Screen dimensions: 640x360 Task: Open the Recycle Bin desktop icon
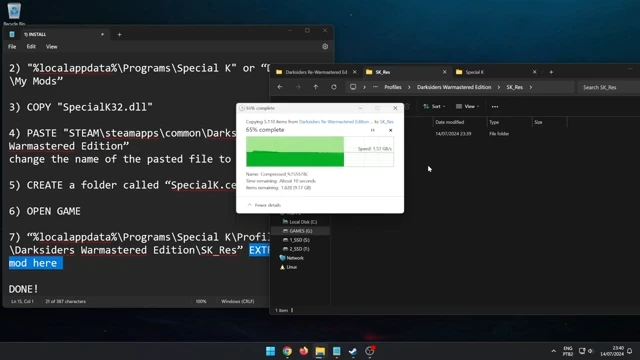pyautogui.click(x=14, y=13)
